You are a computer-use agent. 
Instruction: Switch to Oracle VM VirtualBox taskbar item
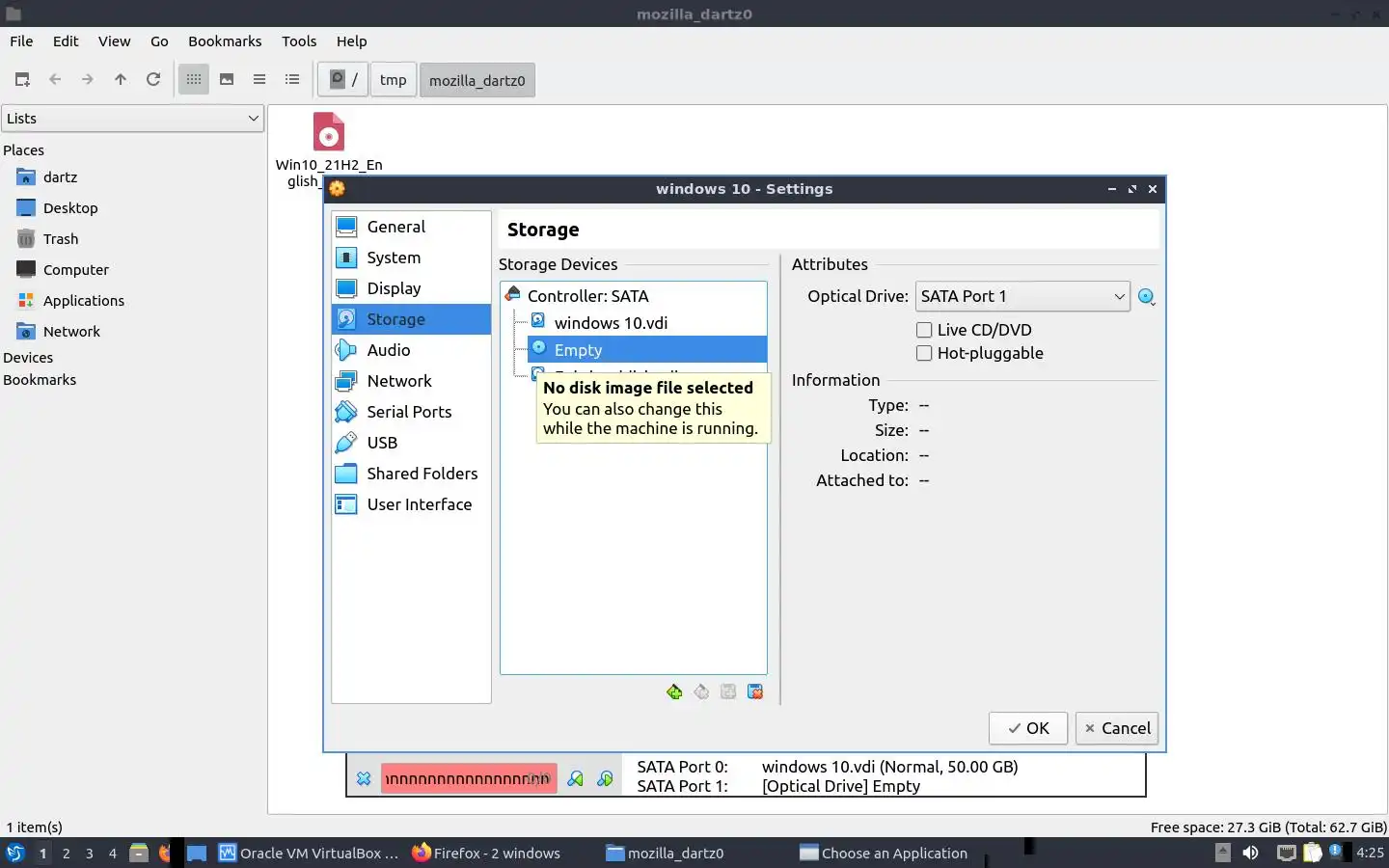coord(309,853)
